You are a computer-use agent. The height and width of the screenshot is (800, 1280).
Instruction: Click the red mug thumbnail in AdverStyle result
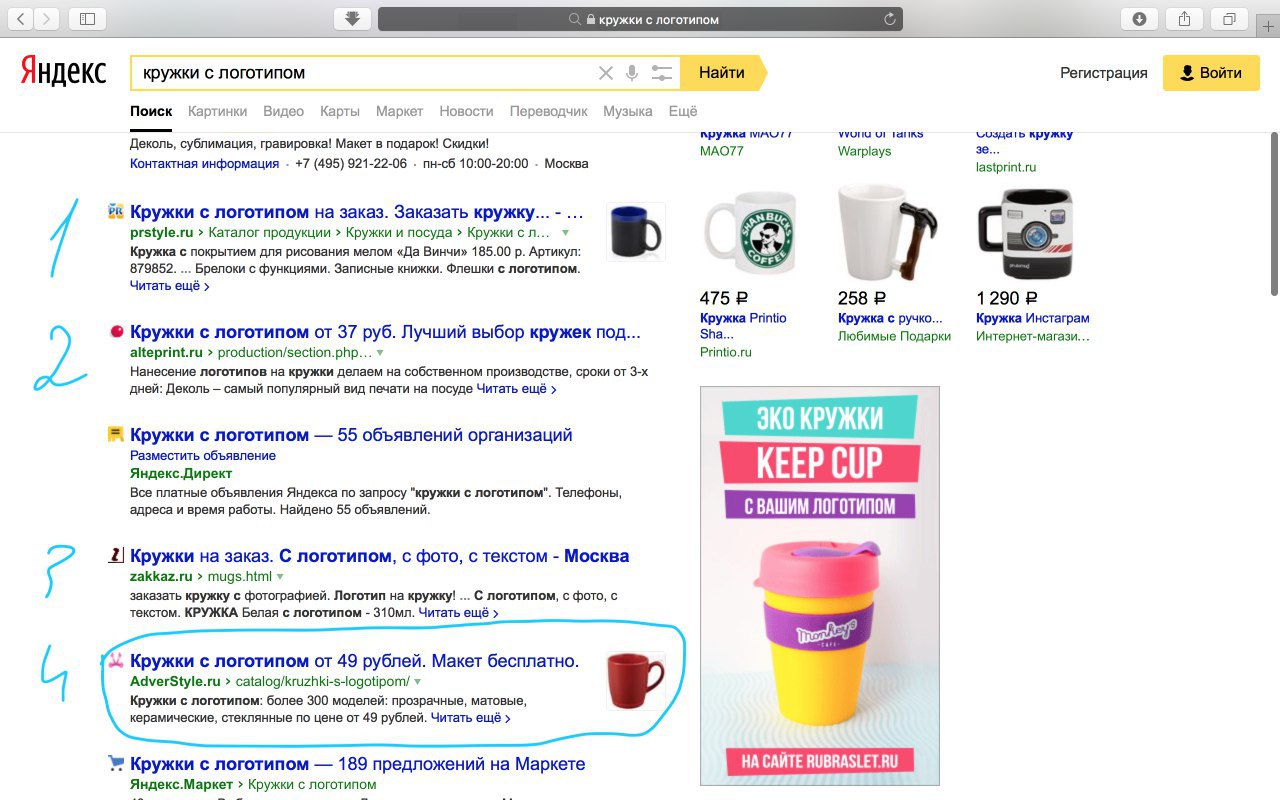coord(636,681)
